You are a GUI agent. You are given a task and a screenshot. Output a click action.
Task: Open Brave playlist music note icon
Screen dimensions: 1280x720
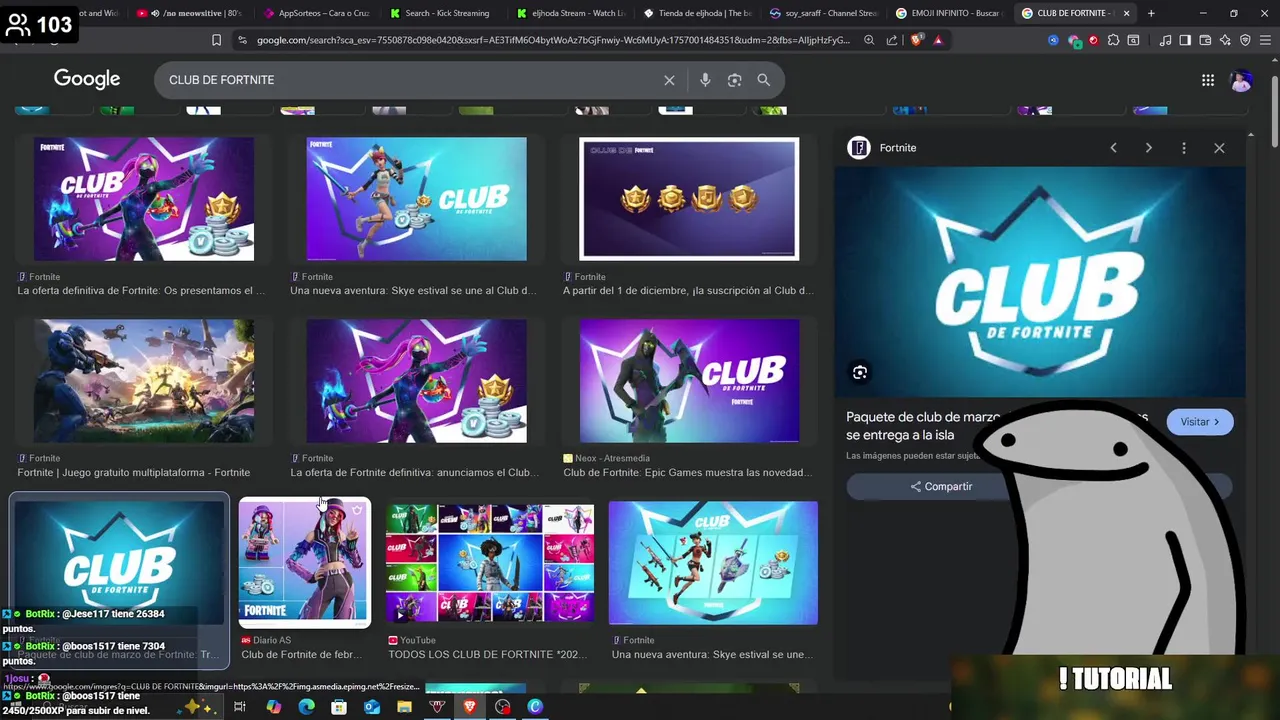1165,40
